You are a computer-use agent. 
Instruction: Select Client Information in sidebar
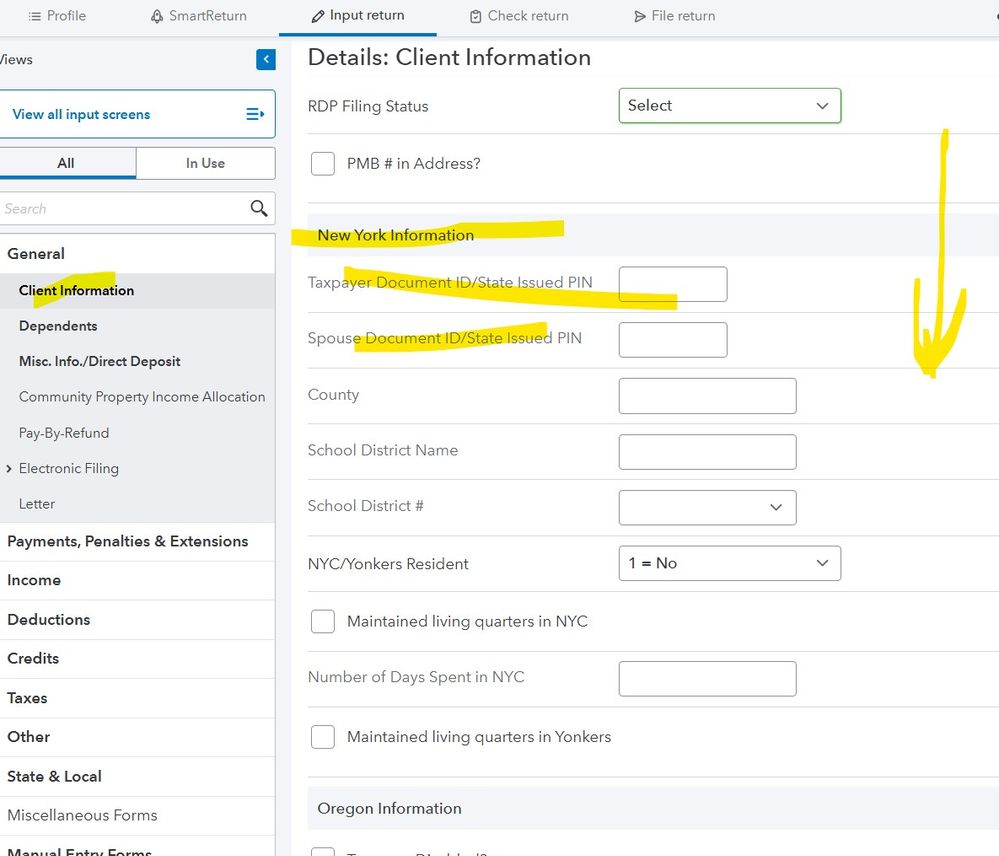tap(137, 291)
